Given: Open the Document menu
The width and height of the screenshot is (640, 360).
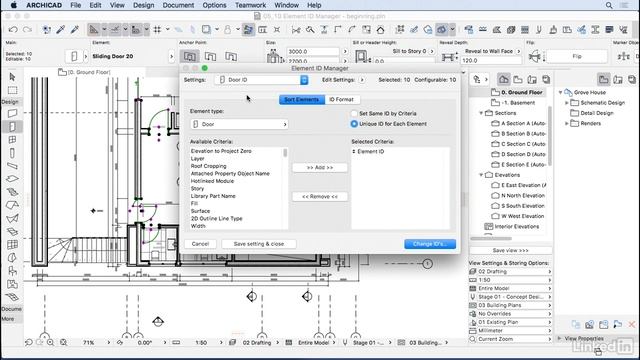Looking at the screenshot, I should point(178,5).
